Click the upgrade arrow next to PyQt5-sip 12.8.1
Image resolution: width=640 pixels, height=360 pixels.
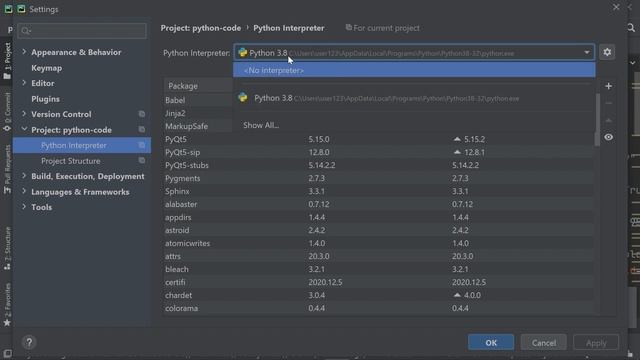pyautogui.click(x=457, y=152)
